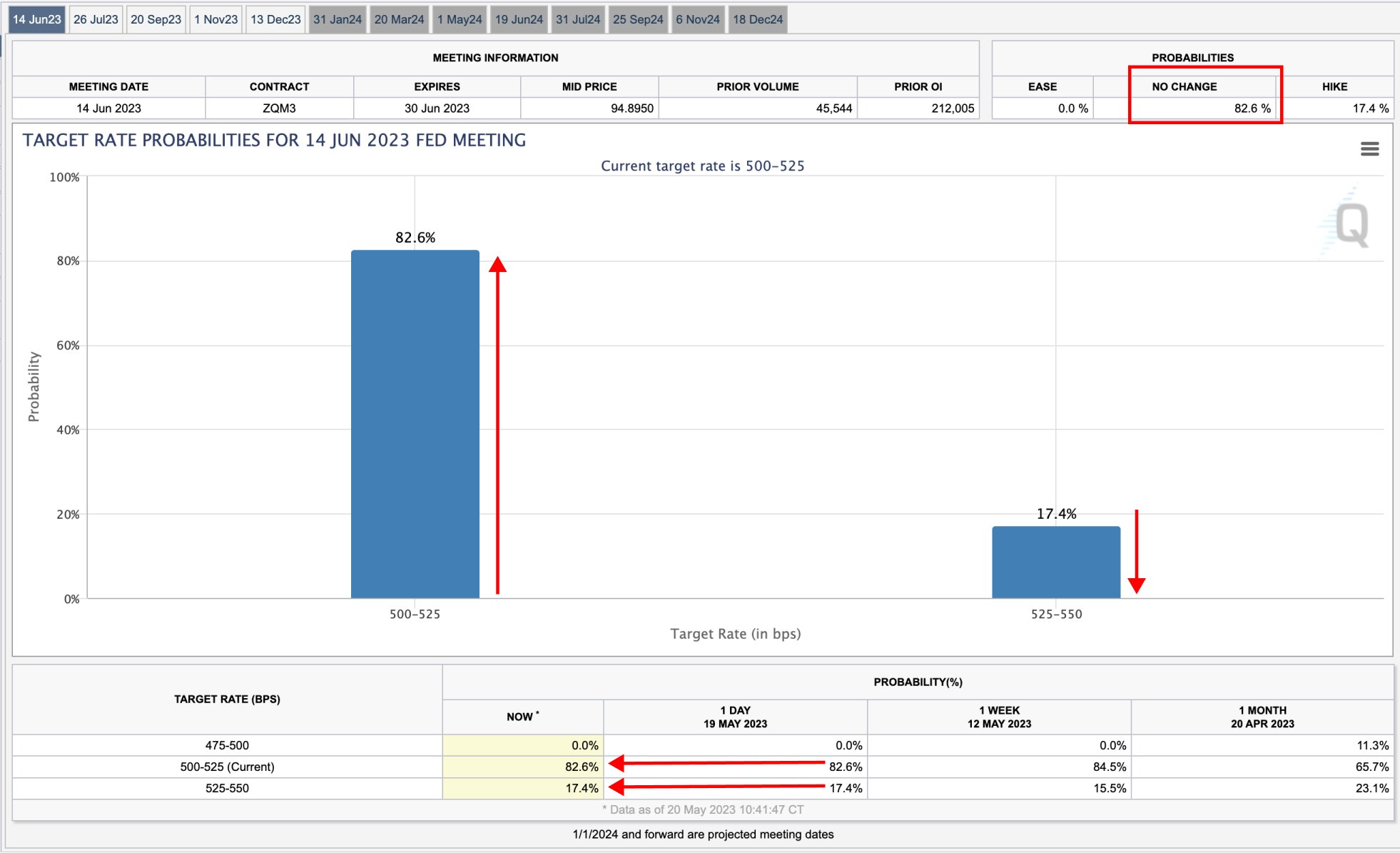1400x853 pixels.
Task: Open the chart hamburger menu icon
Action: pyautogui.click(x=1369, y=148)
